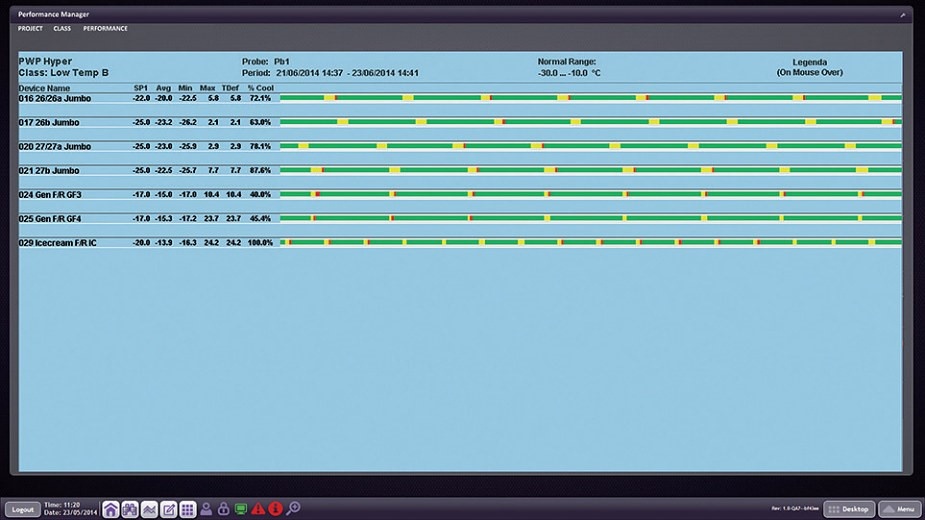Expand the Menu button at bottom right
Image resolution: width=925 pixels, height=520 pixels.
[x=900, y=509]
